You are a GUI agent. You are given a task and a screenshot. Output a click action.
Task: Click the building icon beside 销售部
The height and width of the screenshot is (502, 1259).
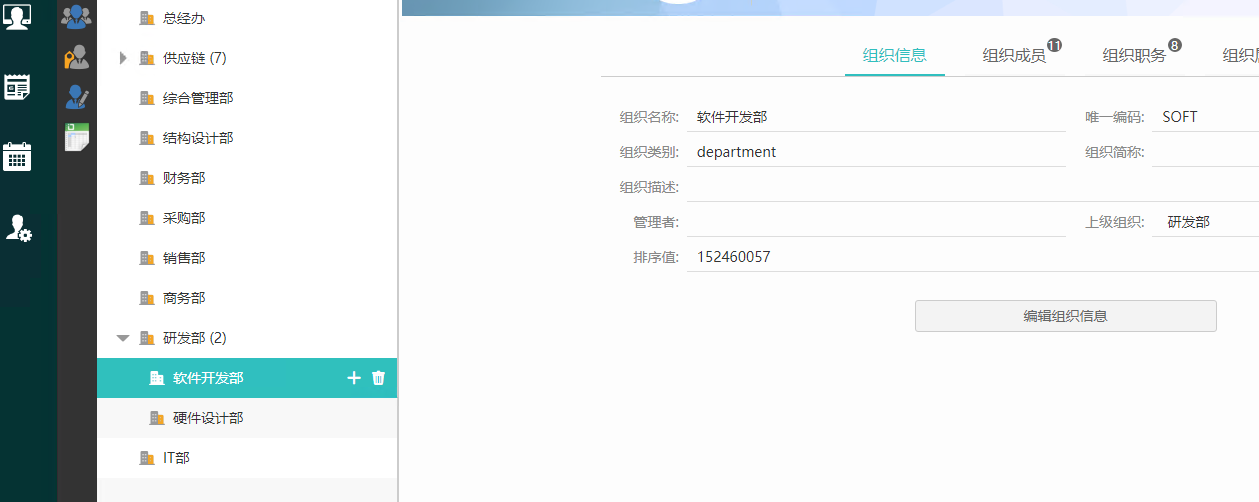tap(147, 258)
